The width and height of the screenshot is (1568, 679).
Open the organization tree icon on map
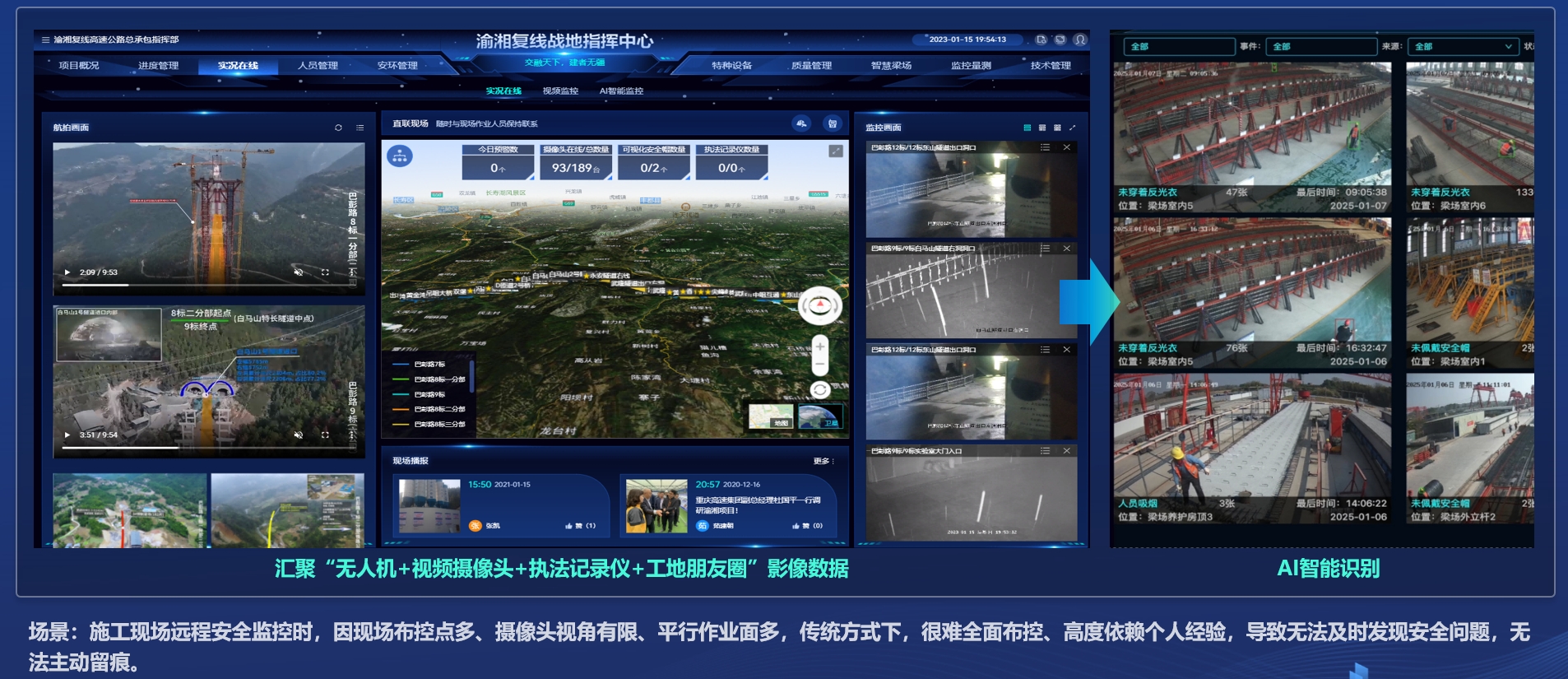click(400, 156)
